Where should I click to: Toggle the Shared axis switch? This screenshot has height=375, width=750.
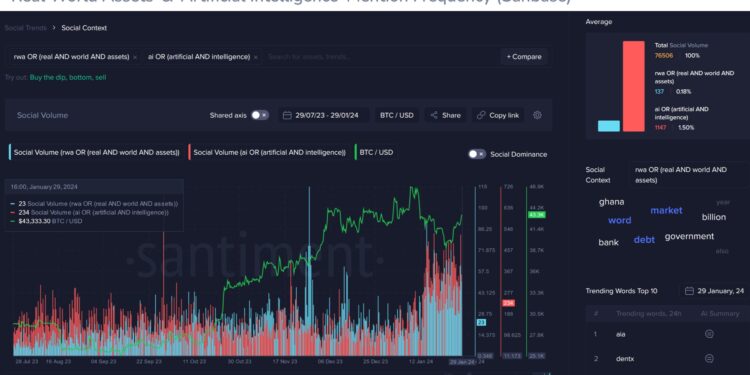(x=260, y=115)
